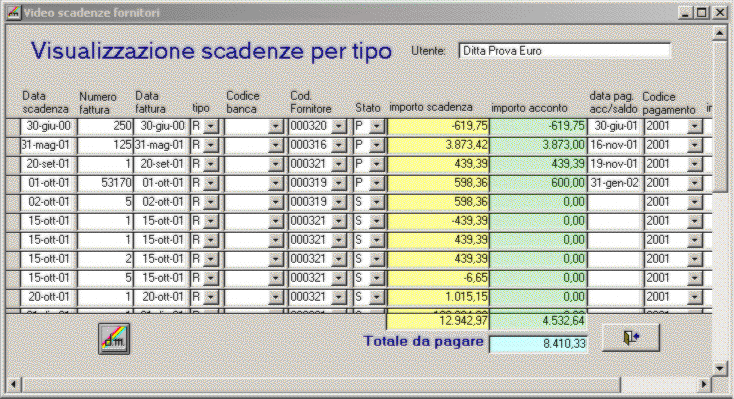Click Data scadenza cell 31-mag-01
Screen dimensions: 734x399
click(48, 146)
